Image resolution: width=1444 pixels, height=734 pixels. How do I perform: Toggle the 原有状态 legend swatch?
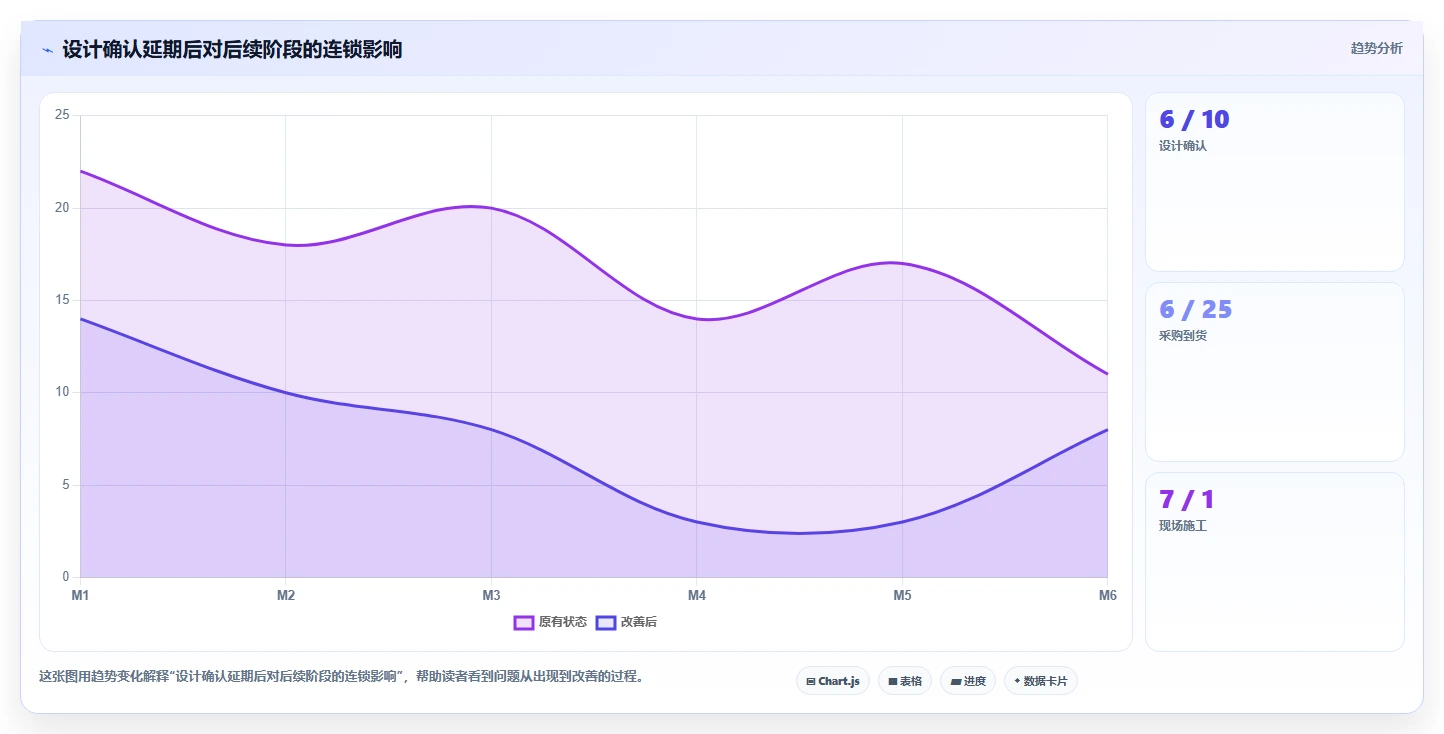pyautogui.click(x=524, y=622)
